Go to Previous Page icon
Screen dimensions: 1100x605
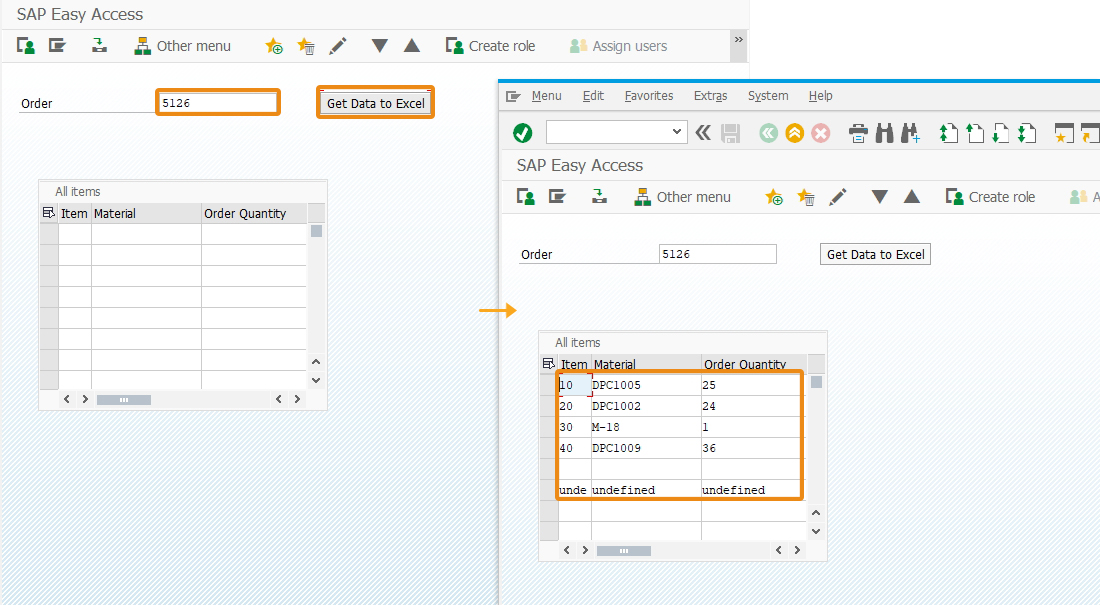[975, 133]
